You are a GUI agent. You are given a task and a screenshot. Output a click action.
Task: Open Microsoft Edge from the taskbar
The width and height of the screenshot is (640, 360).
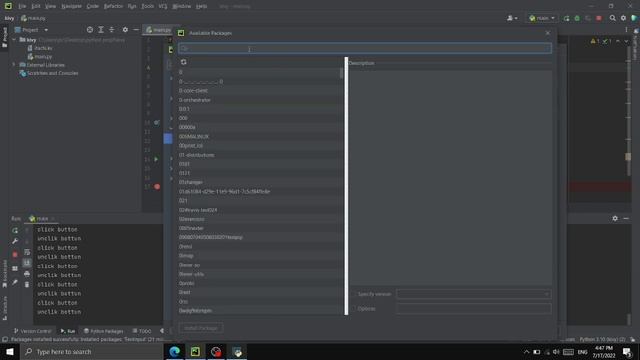175,351
